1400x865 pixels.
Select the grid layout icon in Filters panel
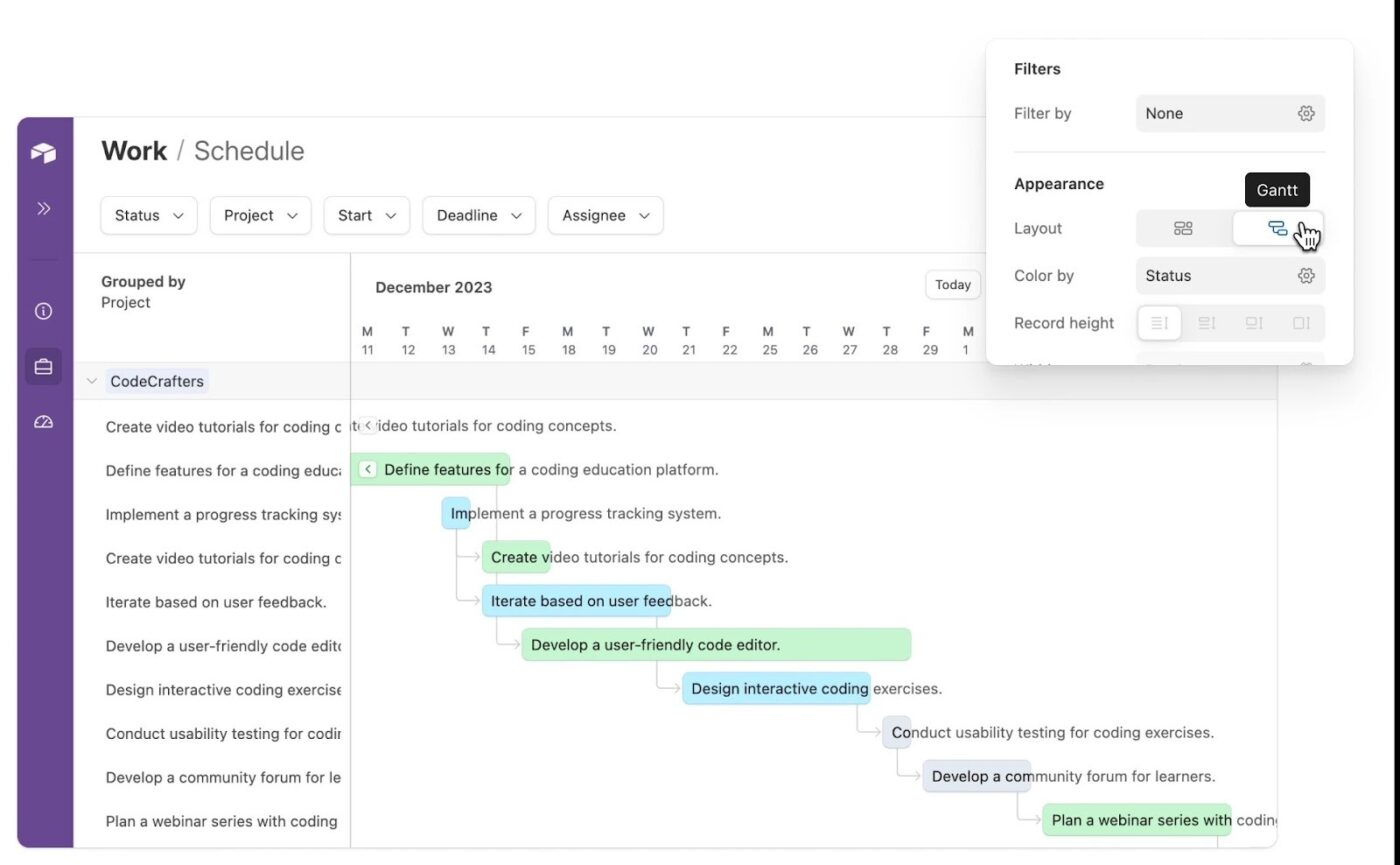click(x=1183, y=228)
